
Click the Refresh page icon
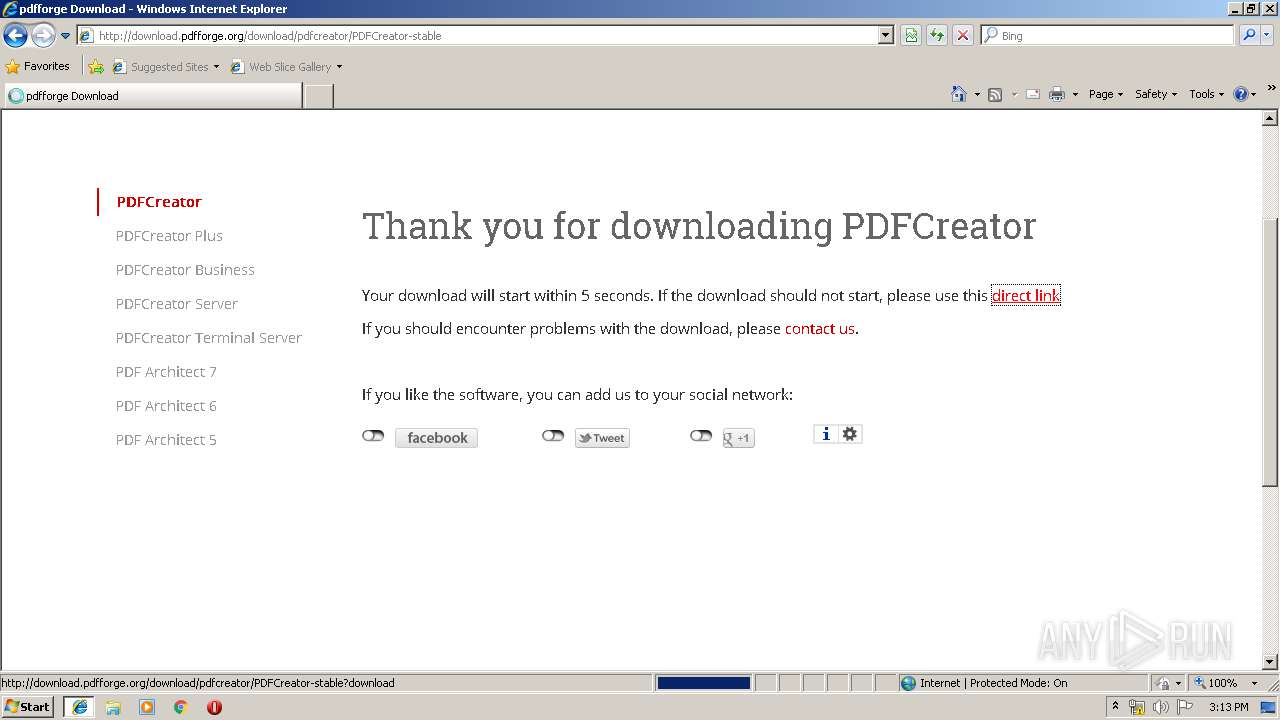coord(937,35)
